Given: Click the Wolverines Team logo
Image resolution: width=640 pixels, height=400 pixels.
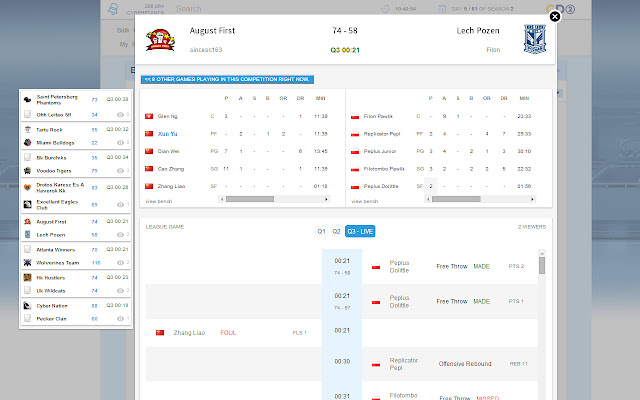Looking at the screenshot, I should [27, 262].
